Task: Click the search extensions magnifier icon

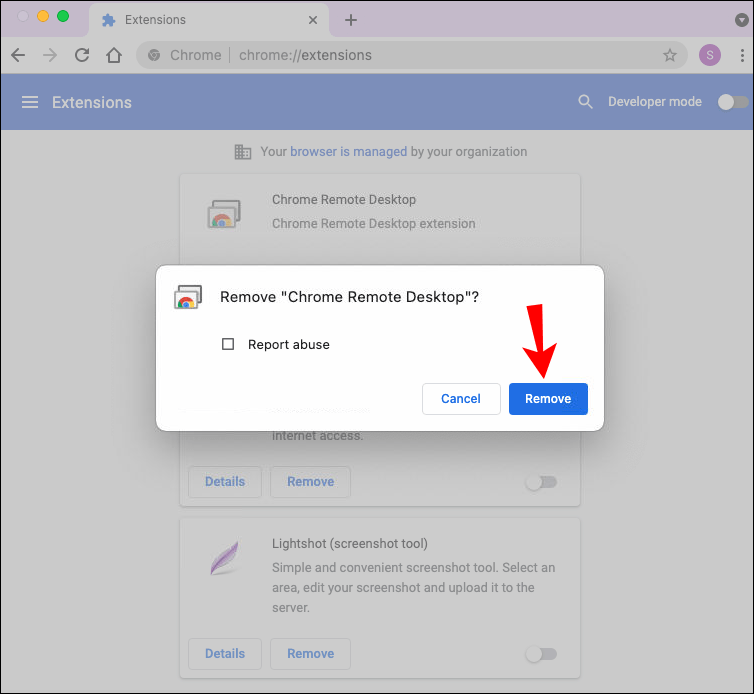Action: tap(586, 102)
